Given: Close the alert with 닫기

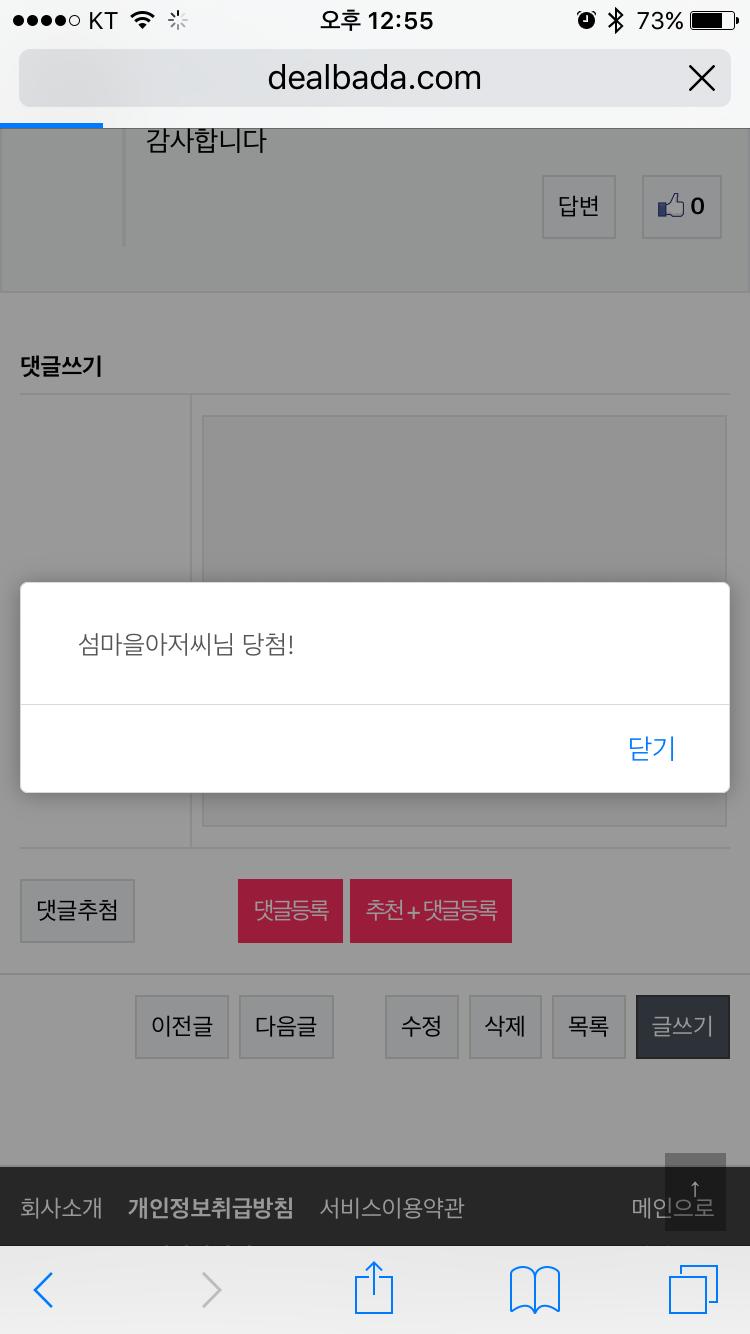Looking at the screenshot, I should coord(652,748).
